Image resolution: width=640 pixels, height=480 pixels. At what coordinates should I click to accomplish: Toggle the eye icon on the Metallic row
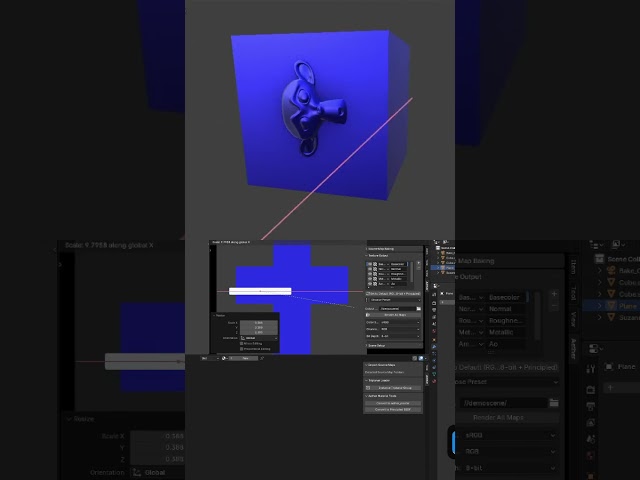point(370,279)
